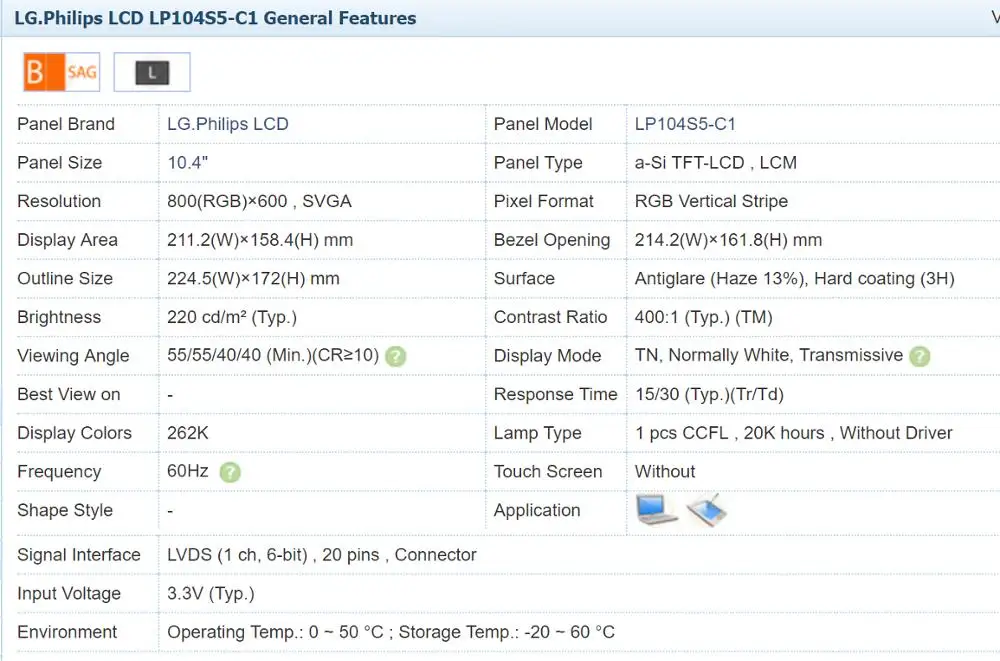
Task: Select the page title heading text
Action: coord(215,18)
